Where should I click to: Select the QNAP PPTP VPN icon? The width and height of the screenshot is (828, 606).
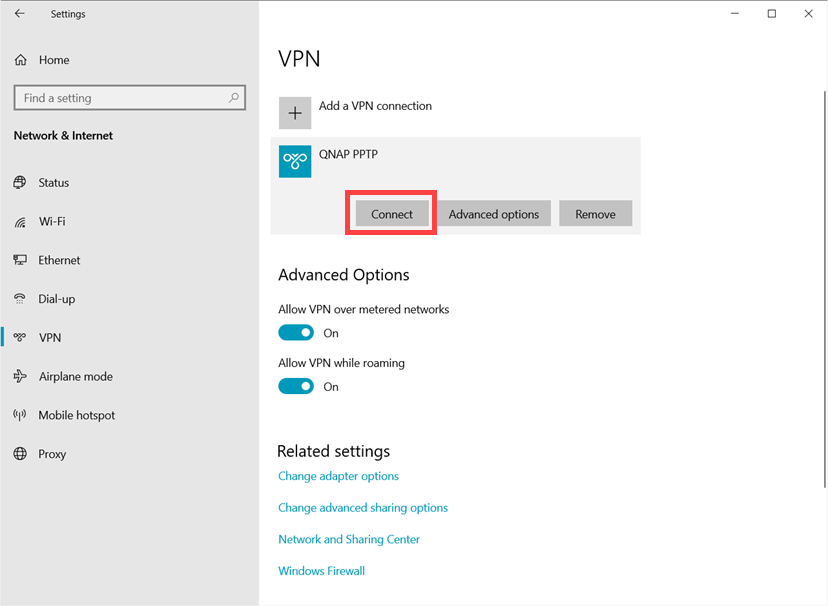(295, 161)
